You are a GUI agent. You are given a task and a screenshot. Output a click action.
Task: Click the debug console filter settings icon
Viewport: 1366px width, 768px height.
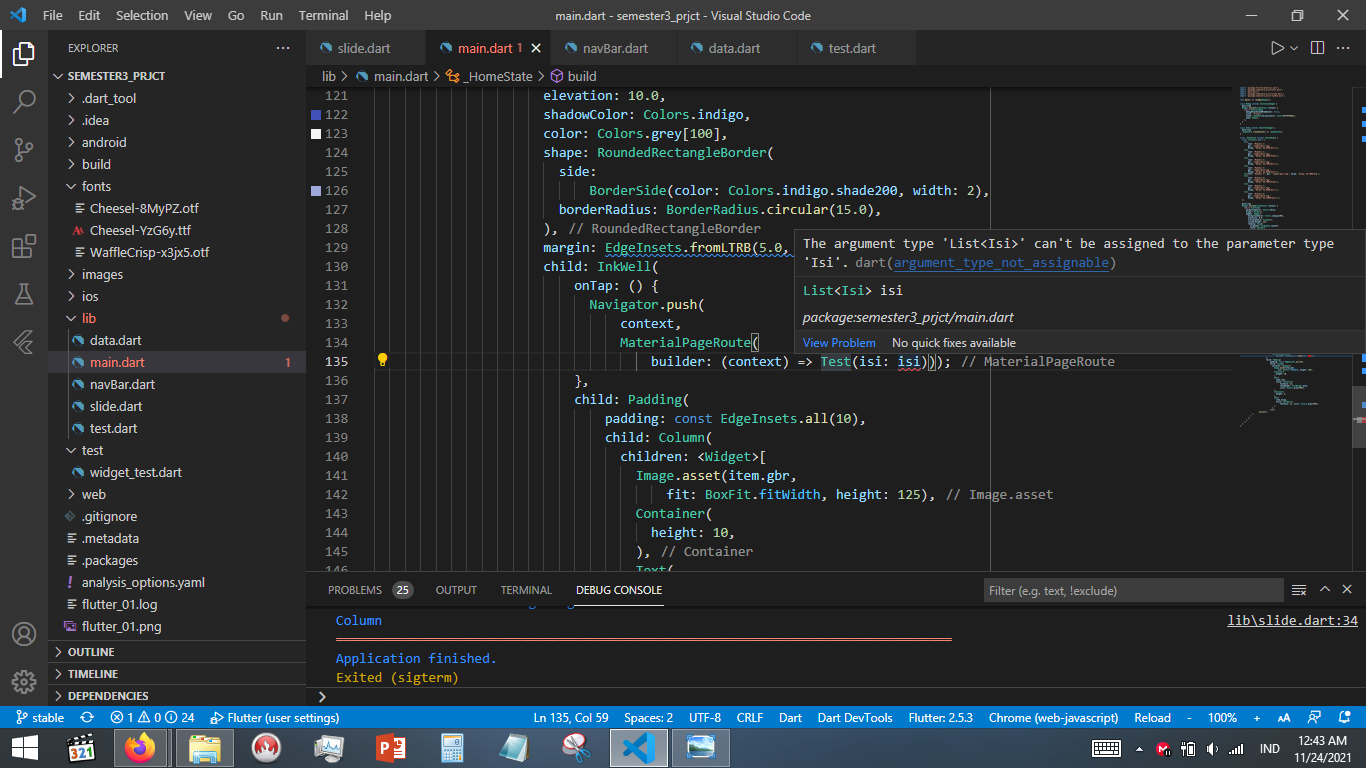pyautogui.click(x=1299, y=590)
